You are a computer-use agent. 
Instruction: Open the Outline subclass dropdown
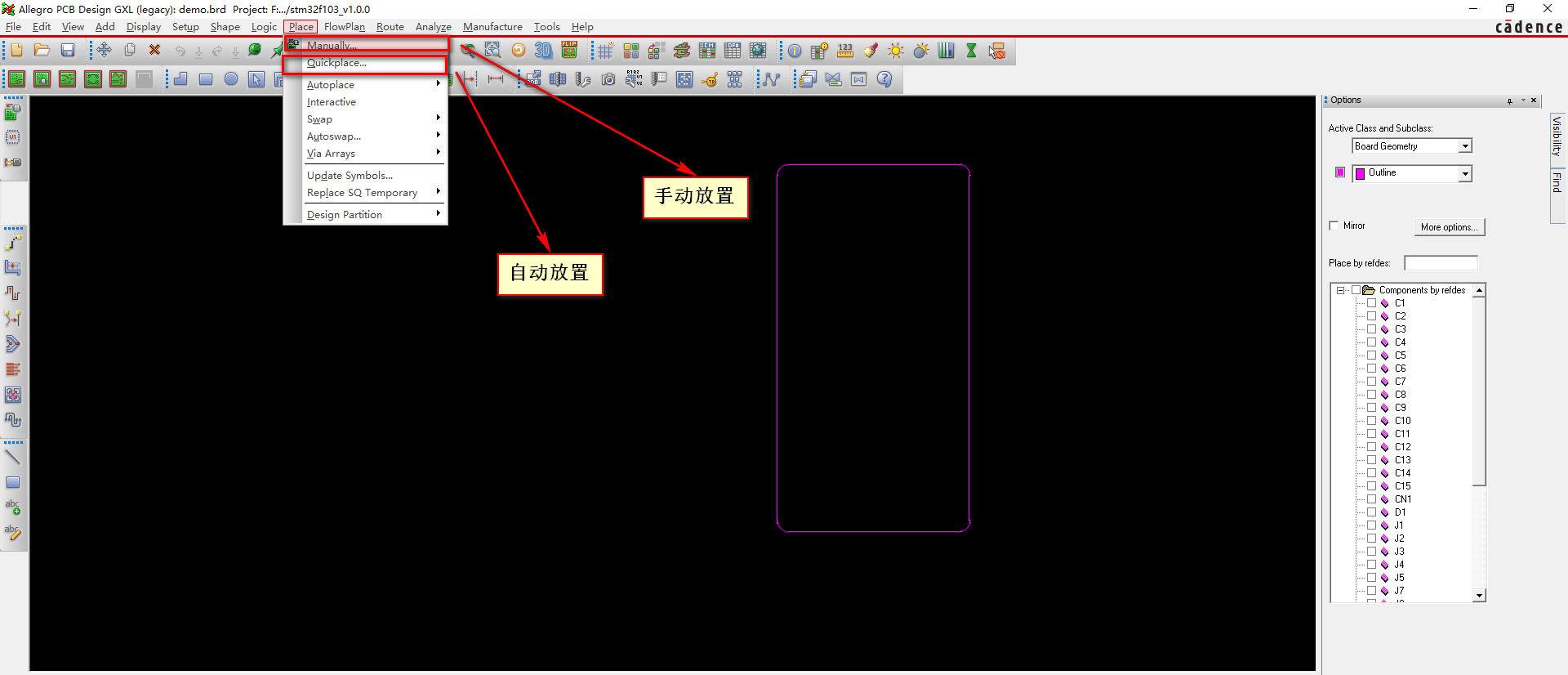pyautogui.click(x=1466, y=173)
